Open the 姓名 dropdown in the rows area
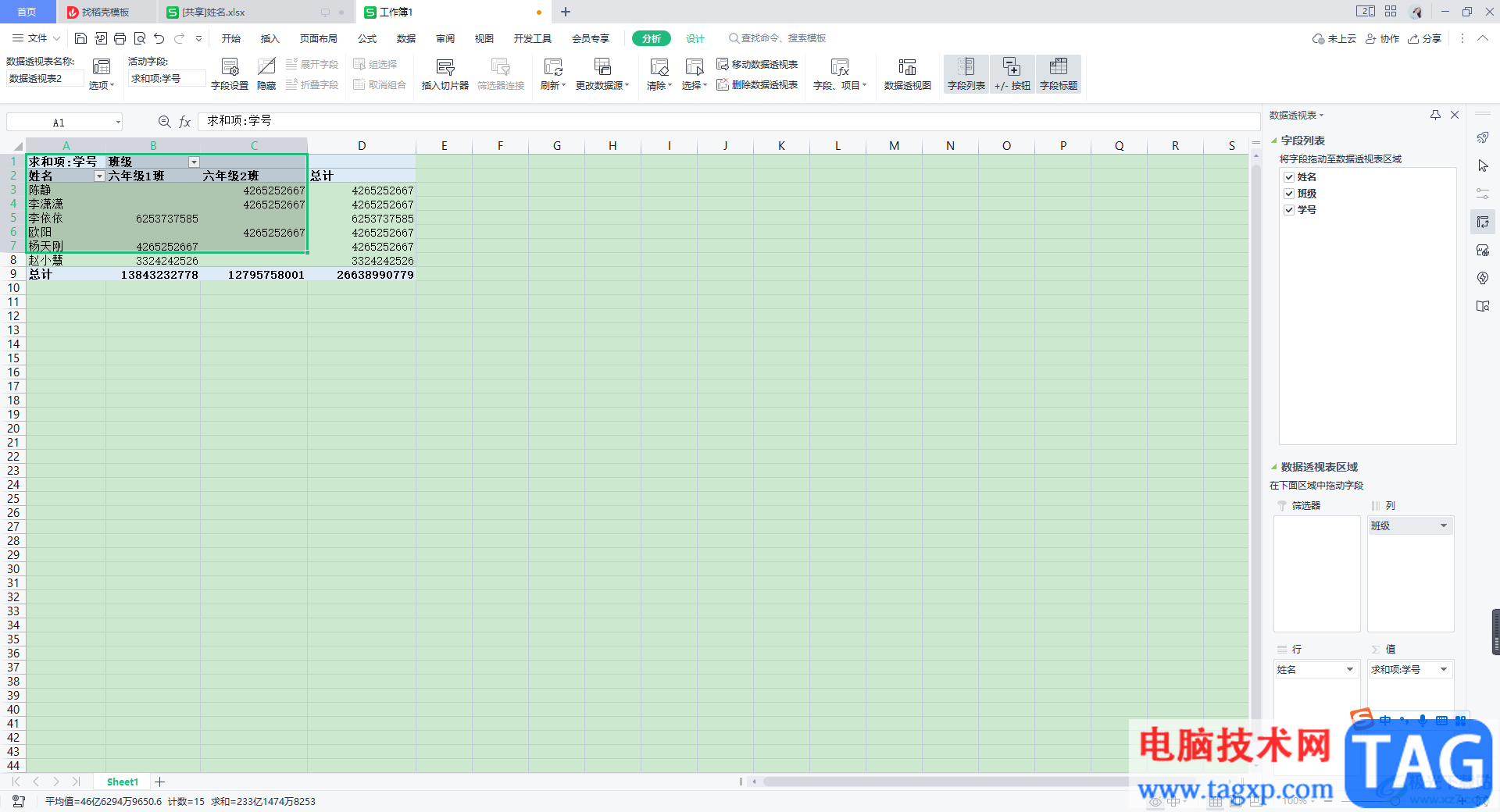Viewport: 1500px width, 812px height. pos(1350,669)
